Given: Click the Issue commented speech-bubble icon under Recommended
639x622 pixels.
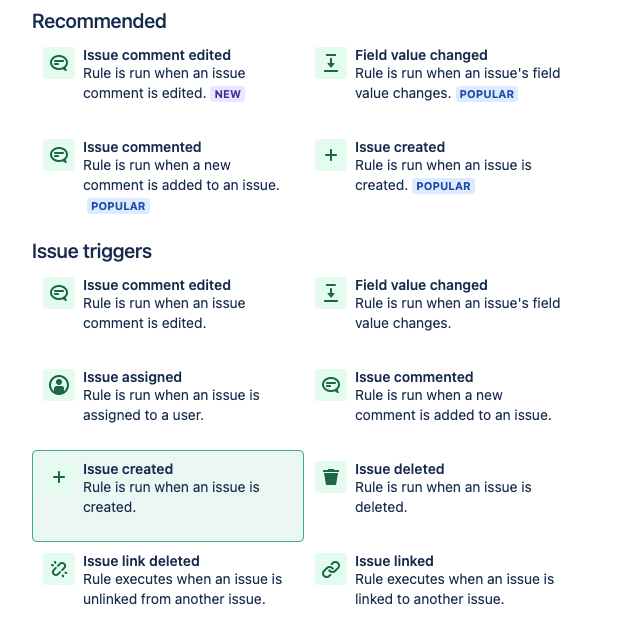Looking at the screenshot, I should click(59, 155).
